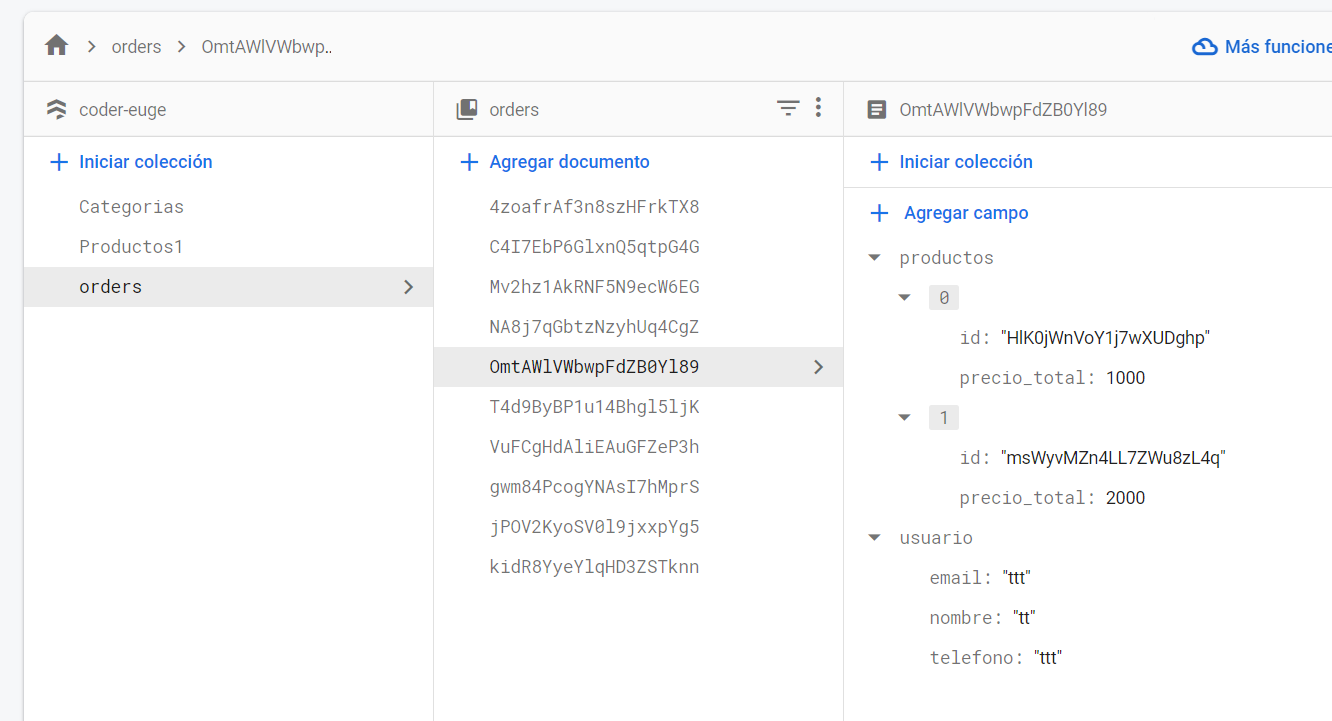Collapse array item 0 under productos
The height and width of the screenshot is (721, 1332).
pyautogui.click(x=905, y=297)
